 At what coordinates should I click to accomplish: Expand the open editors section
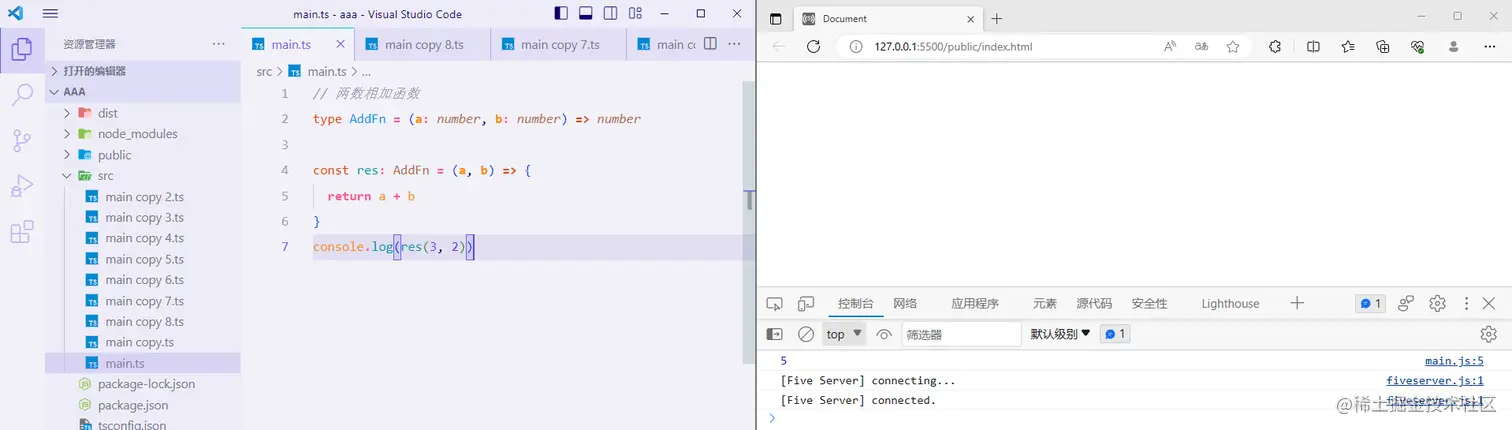(142, 71)
